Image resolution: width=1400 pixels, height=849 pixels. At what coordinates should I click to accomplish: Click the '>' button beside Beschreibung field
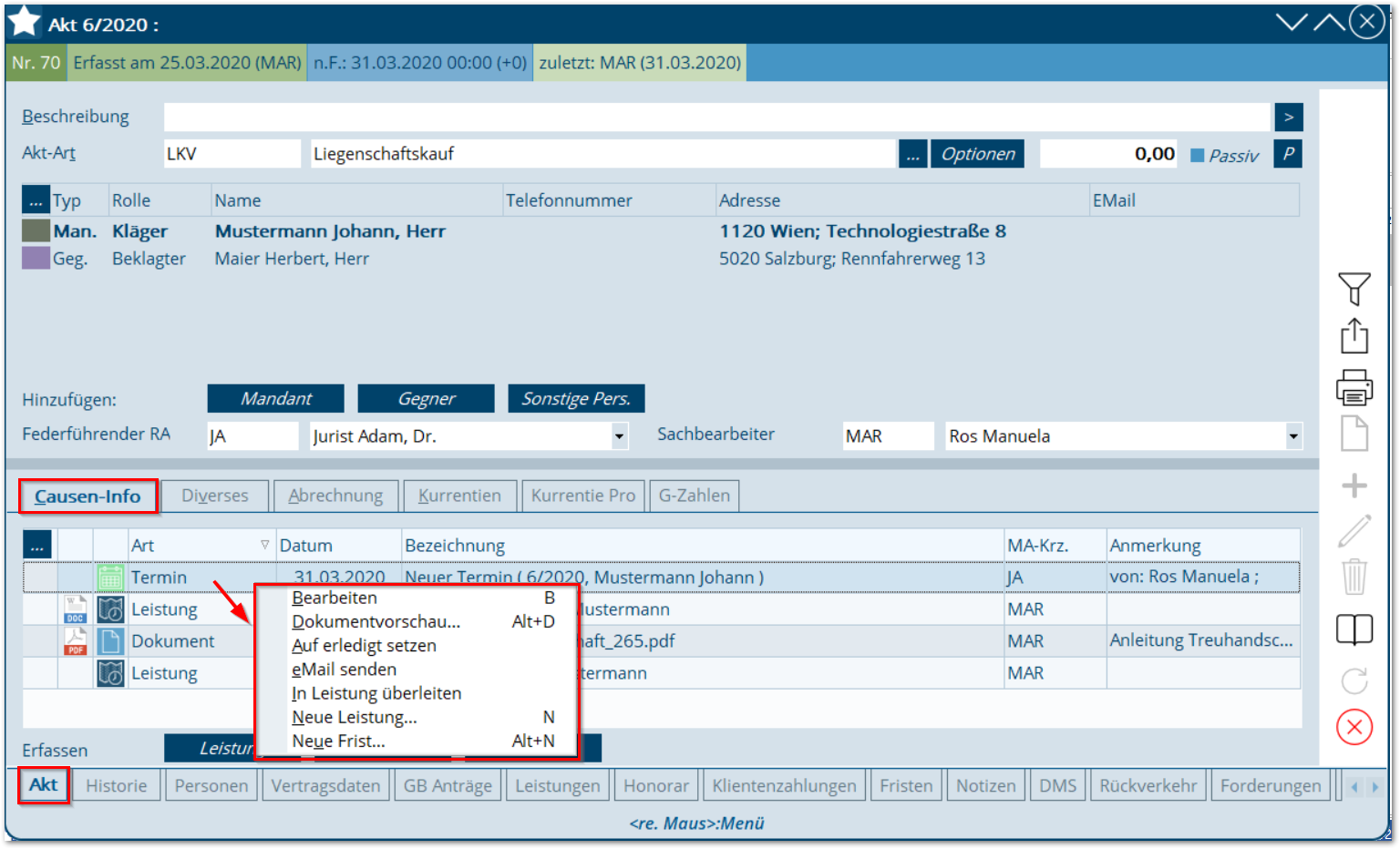click(x=1289, y=117)
